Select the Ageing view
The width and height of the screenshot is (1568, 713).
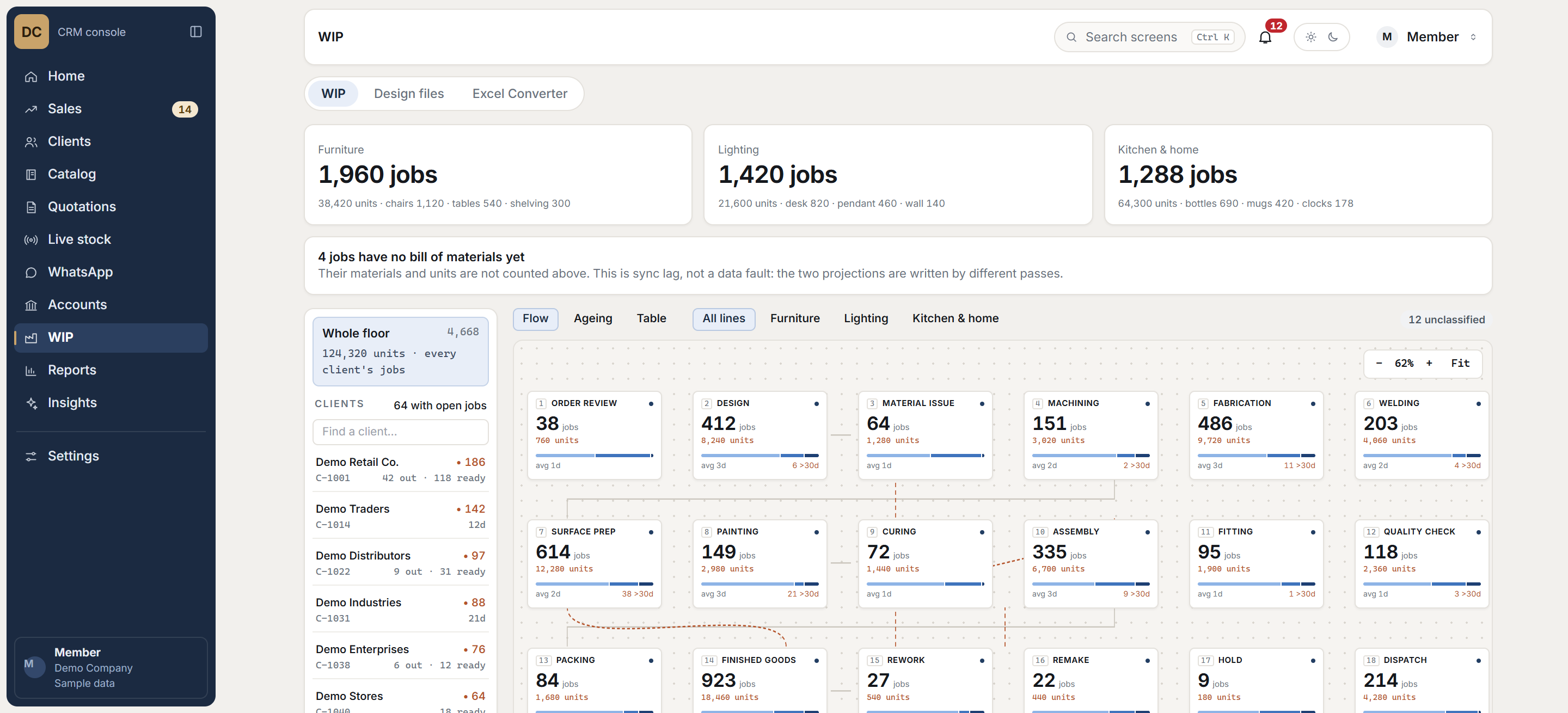[592, 319]
